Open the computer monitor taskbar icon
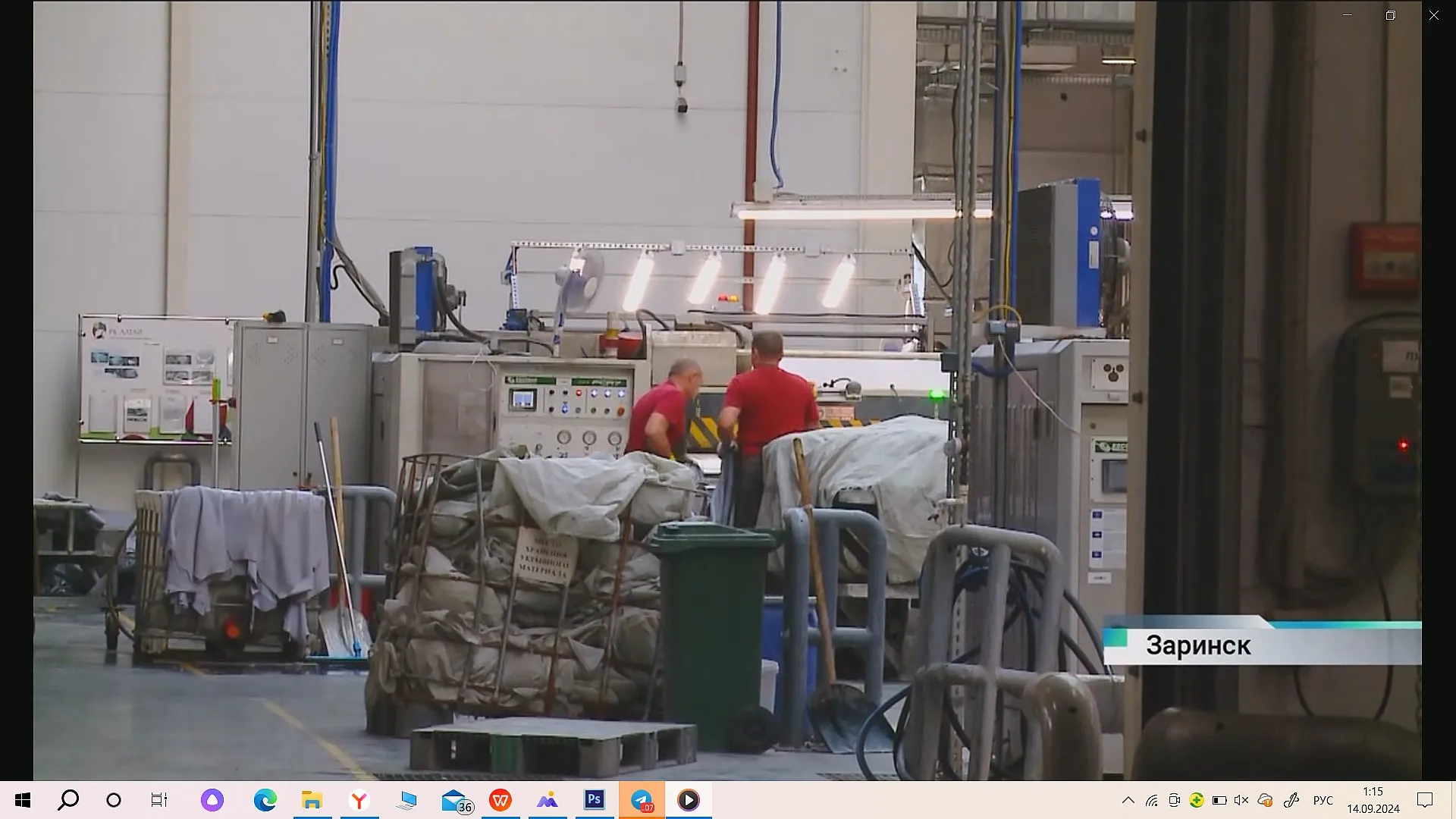Screen dimensions: 1456x819 click(x=406, y=800)
